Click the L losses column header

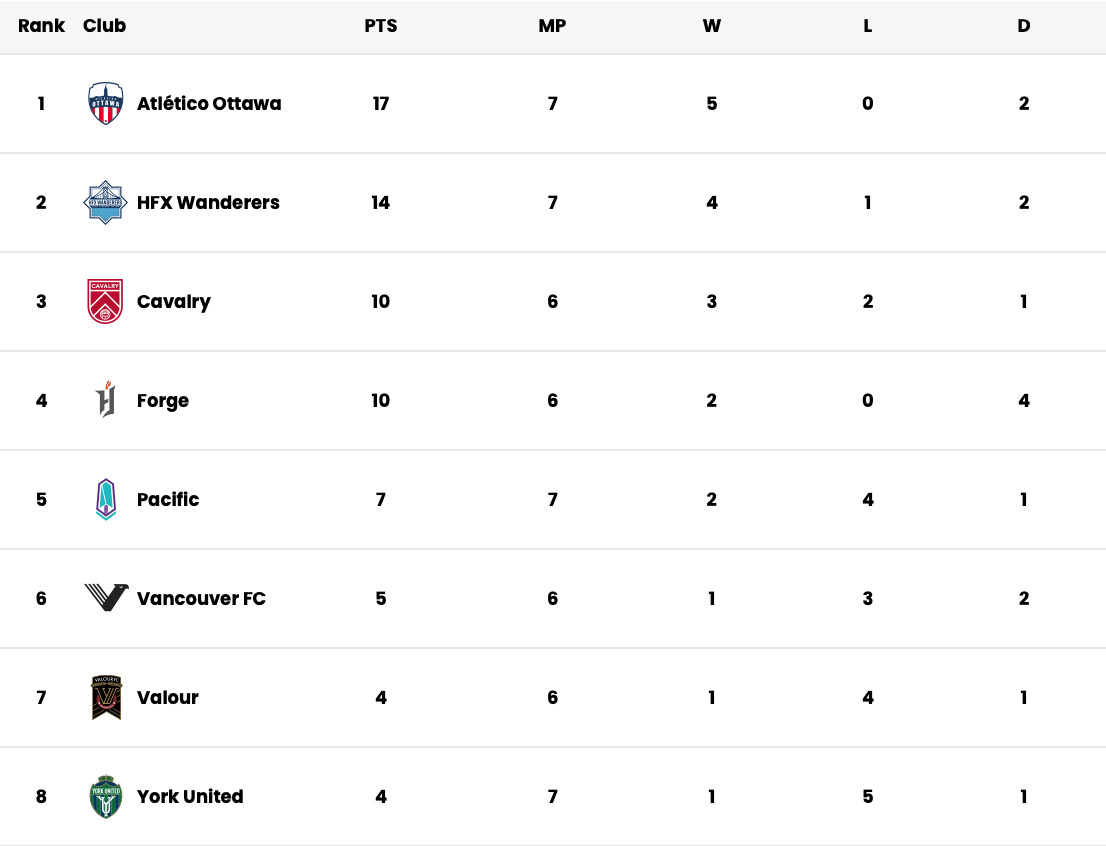point(868,26)
